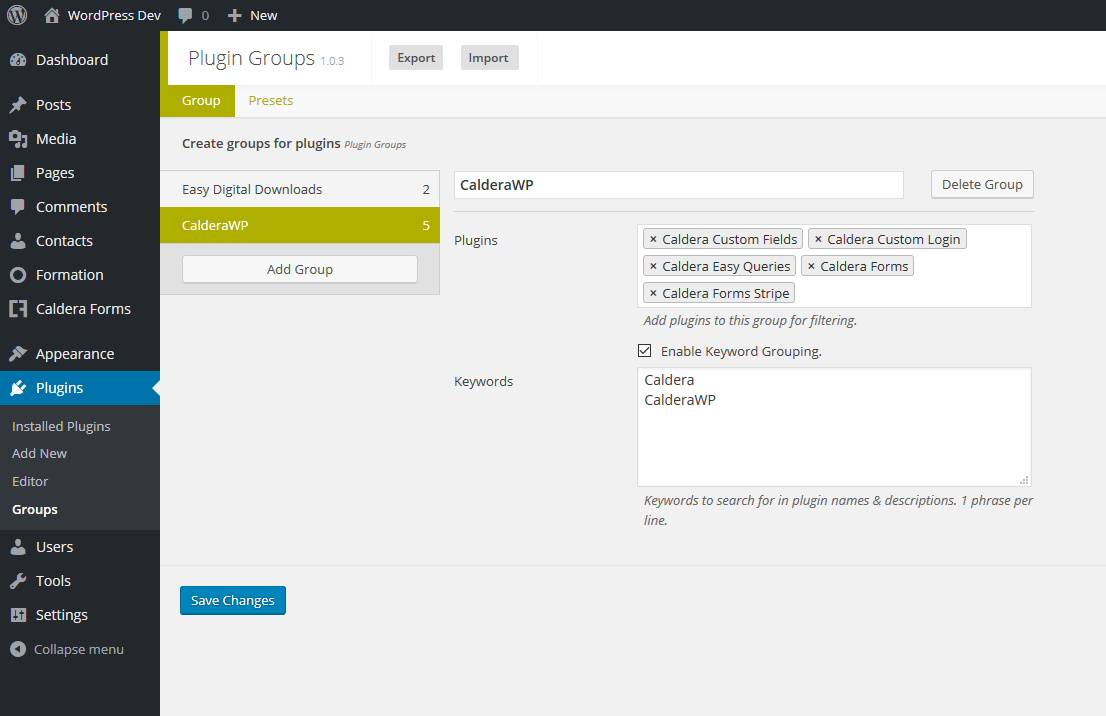
Task: Remove Caldera Custom Fields from group
Action: 653,239
